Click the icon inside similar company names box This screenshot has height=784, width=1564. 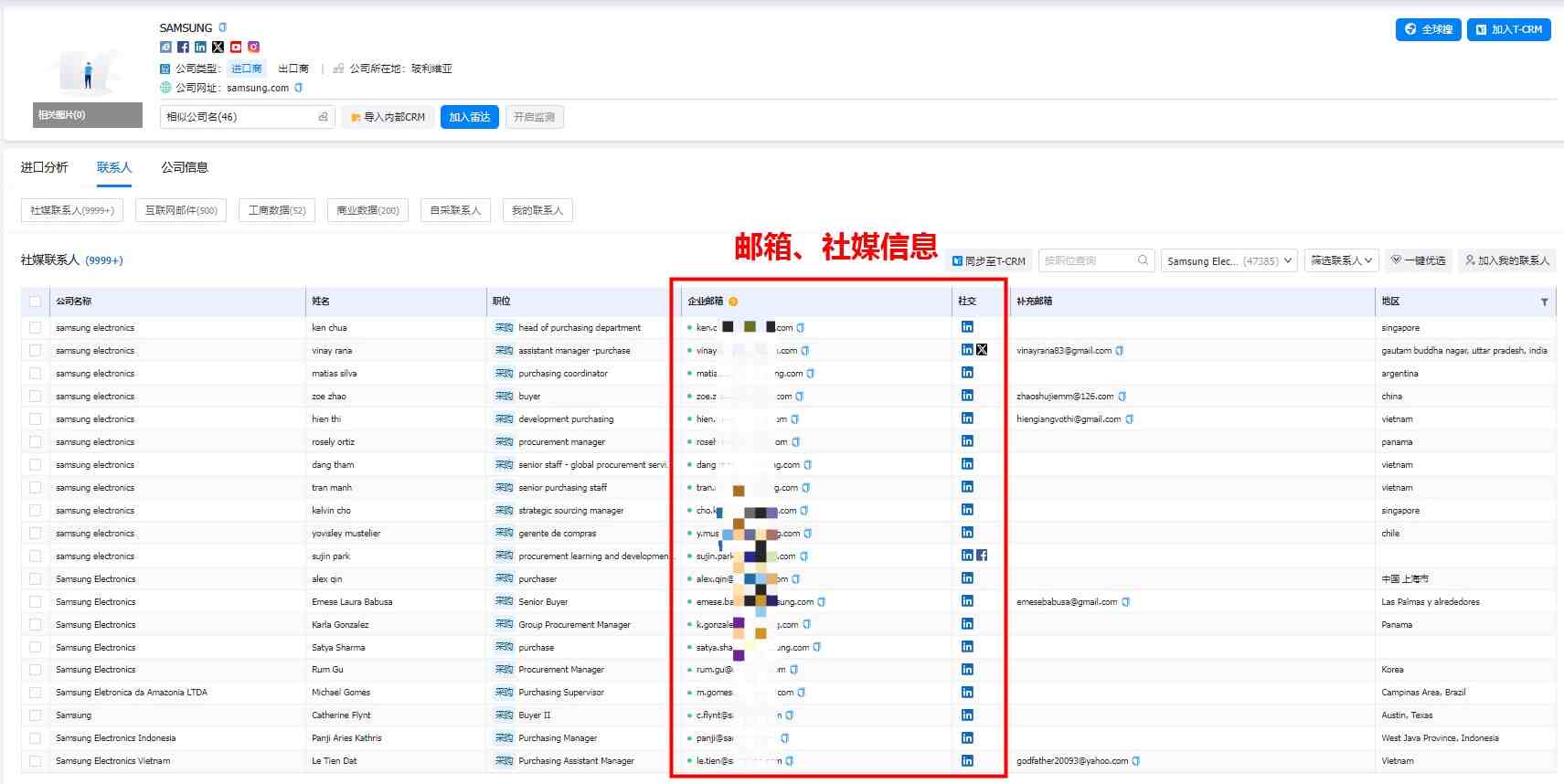(x=323, y=117)
